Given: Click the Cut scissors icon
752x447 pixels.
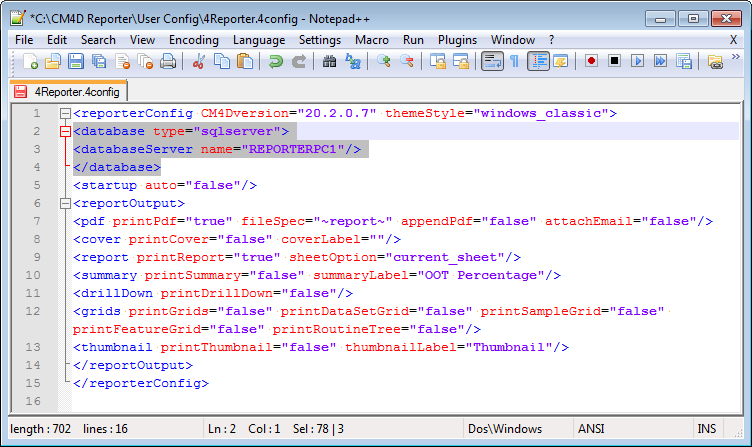Looking at the screenshot, I should pyautogui.click(x=199, y=61).
